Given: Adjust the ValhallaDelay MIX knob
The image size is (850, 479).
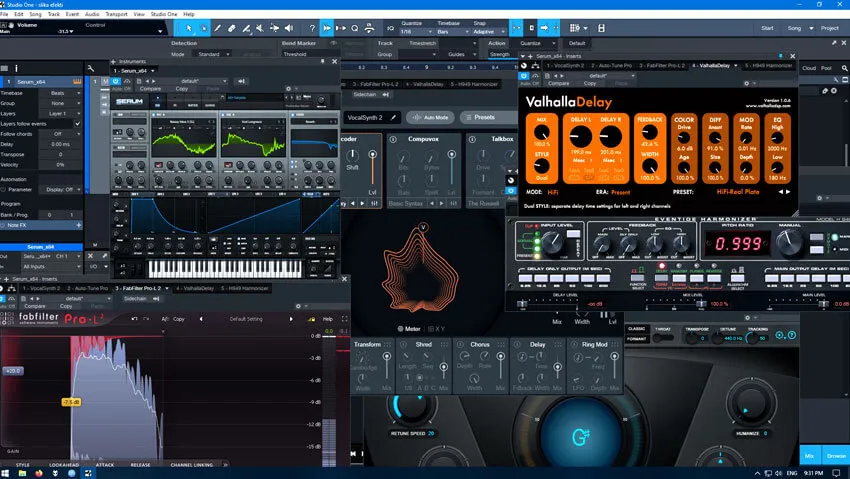Looking at the screenshot, I should 542,133.
